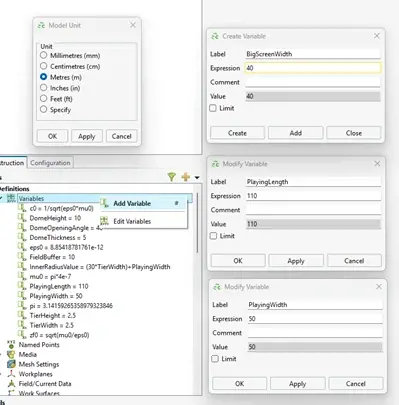
Task: Click icon beside FieldBuffer variable
Action: [x=22, y=257]
